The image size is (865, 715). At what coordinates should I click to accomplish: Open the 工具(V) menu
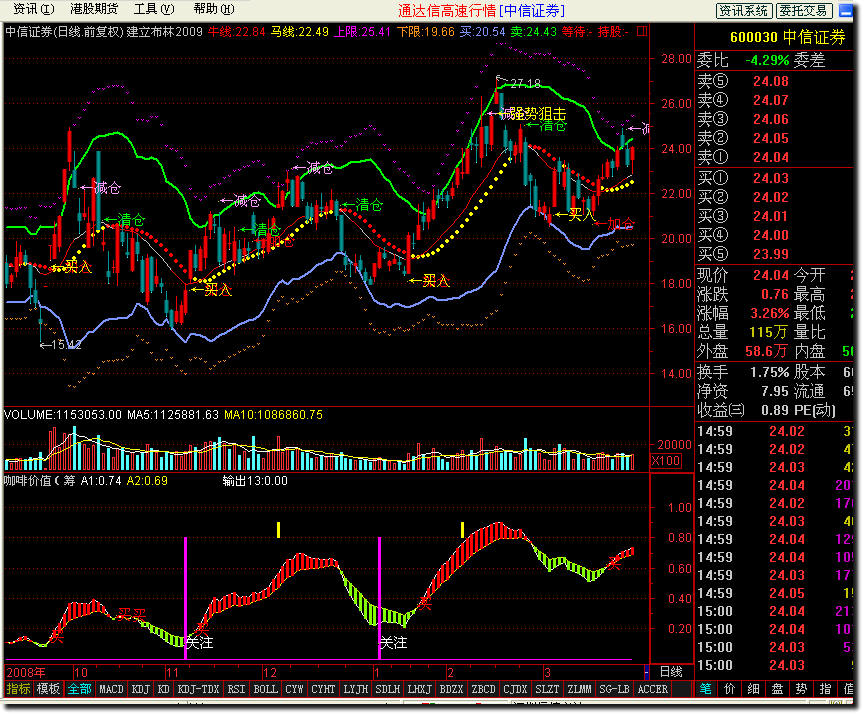coord(154,9)
